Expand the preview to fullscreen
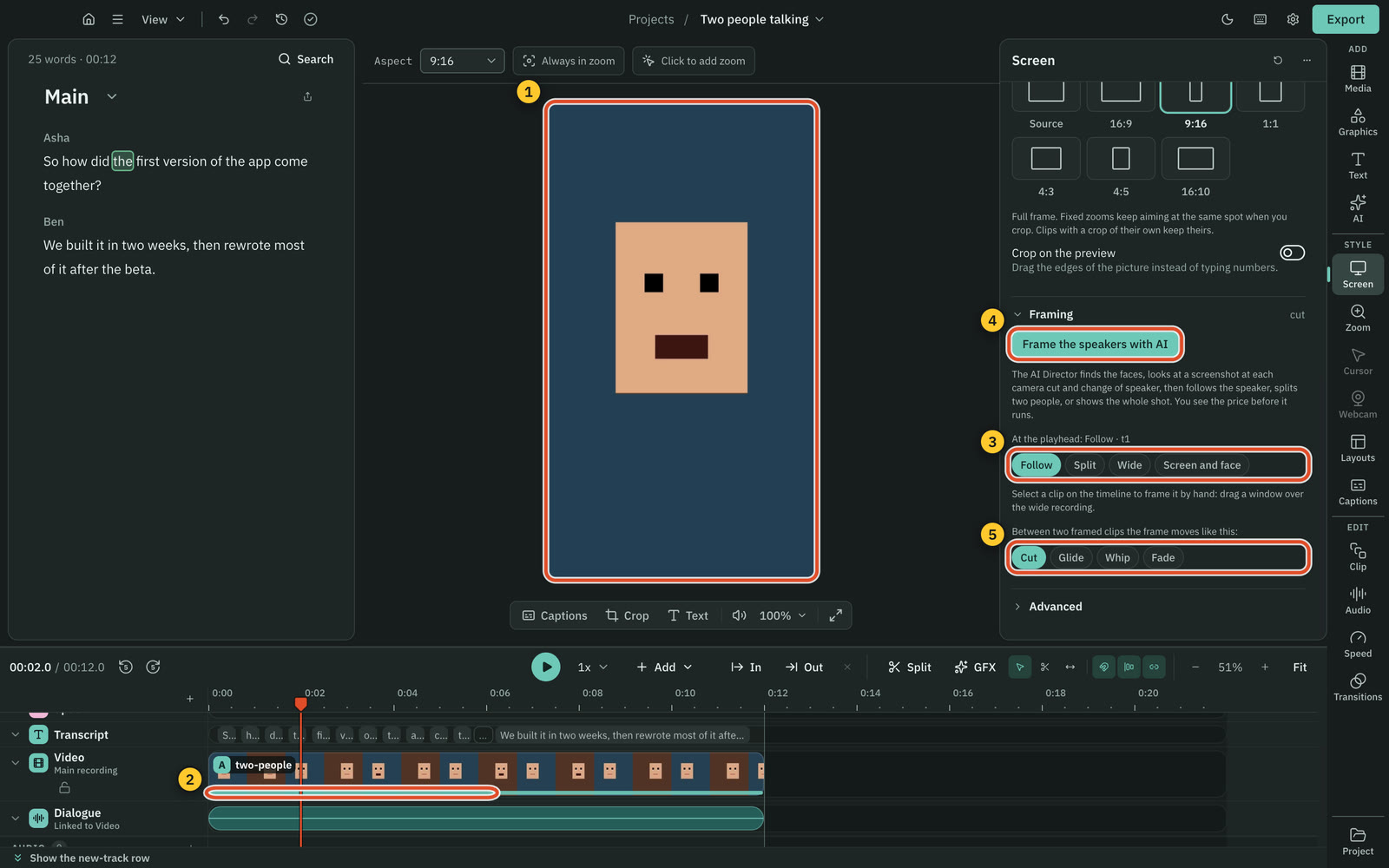This screenshot has width=1389, height=868. (835, 615)
